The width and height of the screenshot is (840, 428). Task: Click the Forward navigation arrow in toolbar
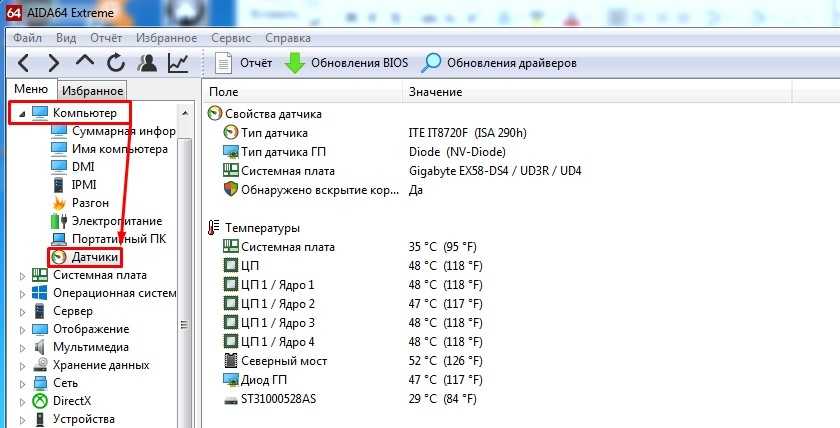click(53, 63)
